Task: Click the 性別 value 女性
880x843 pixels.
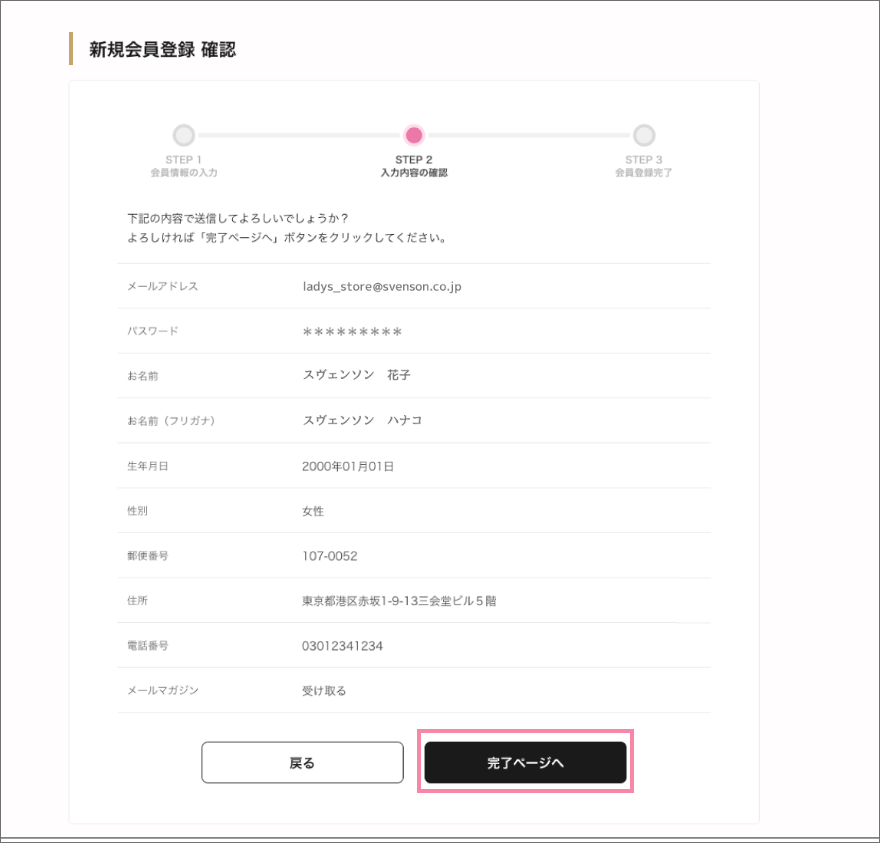Action: point(314,510)
